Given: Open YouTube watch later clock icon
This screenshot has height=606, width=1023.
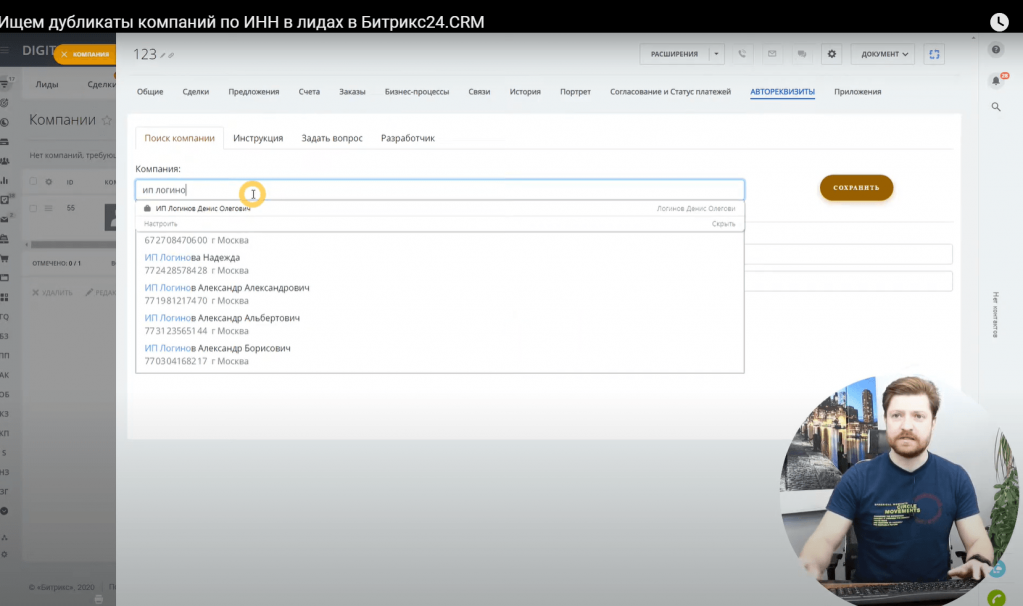Looking at the screenshot, I should coord(999,22).
